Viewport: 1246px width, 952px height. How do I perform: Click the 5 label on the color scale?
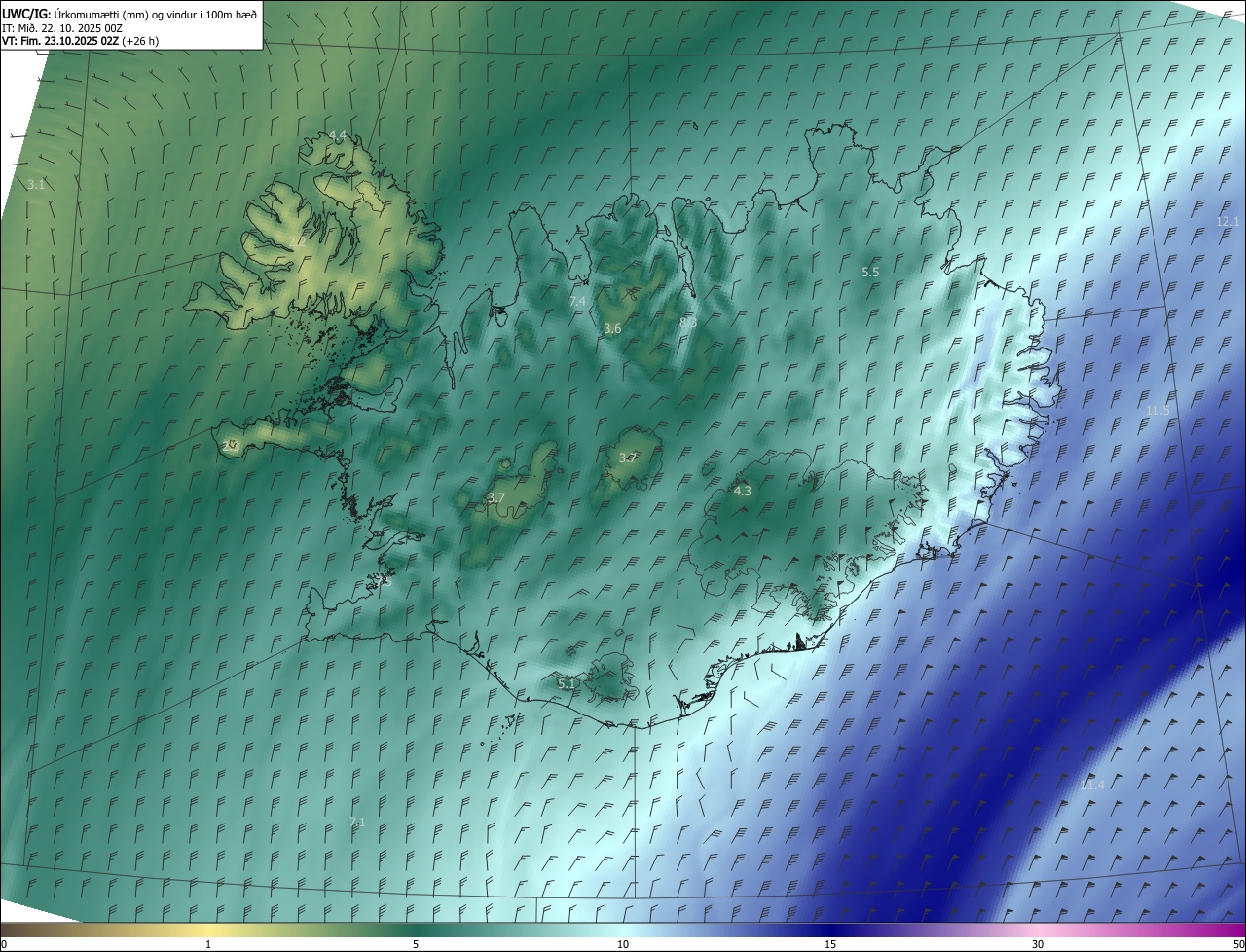point(416,944)
